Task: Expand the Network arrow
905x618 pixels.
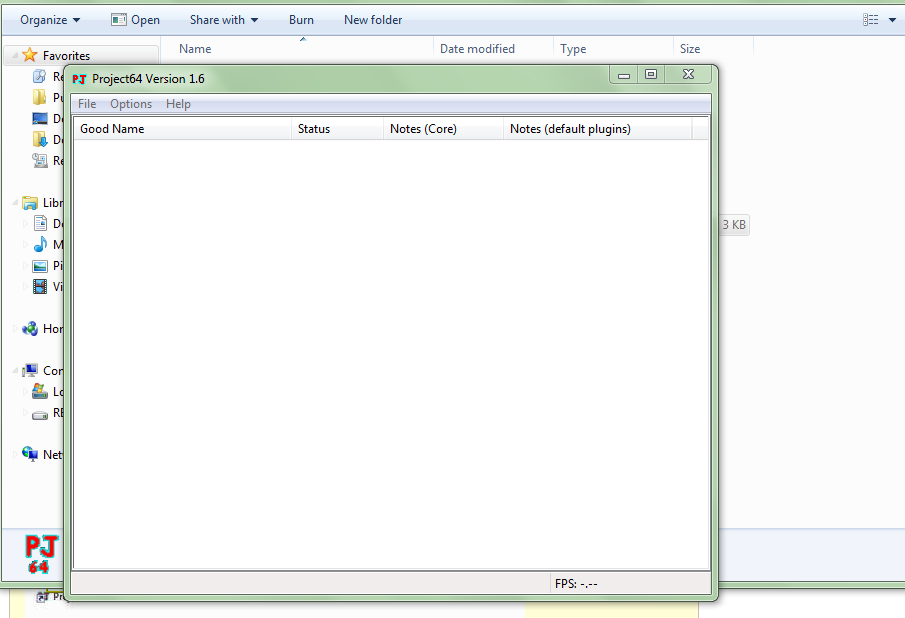Action: 15,455
